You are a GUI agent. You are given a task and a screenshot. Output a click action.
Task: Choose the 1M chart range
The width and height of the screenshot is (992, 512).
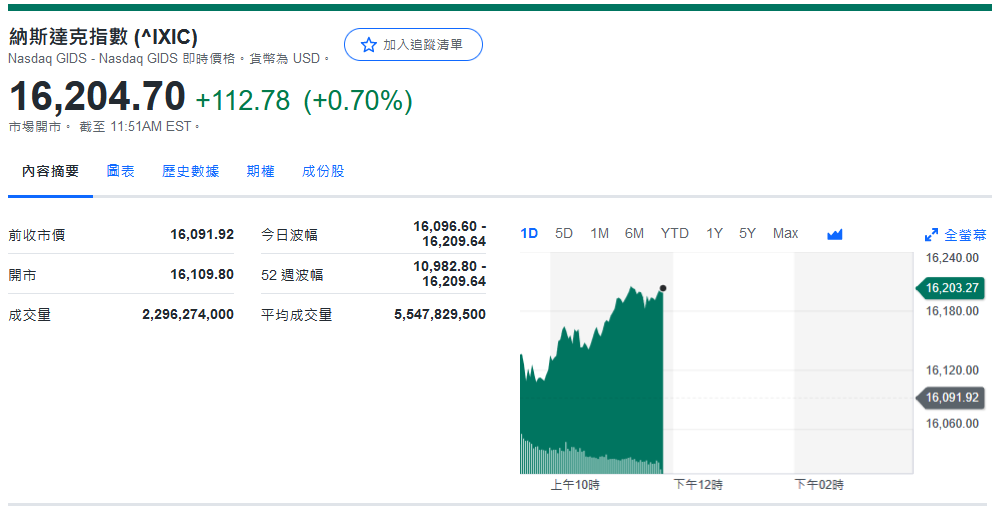pos(599,233)
